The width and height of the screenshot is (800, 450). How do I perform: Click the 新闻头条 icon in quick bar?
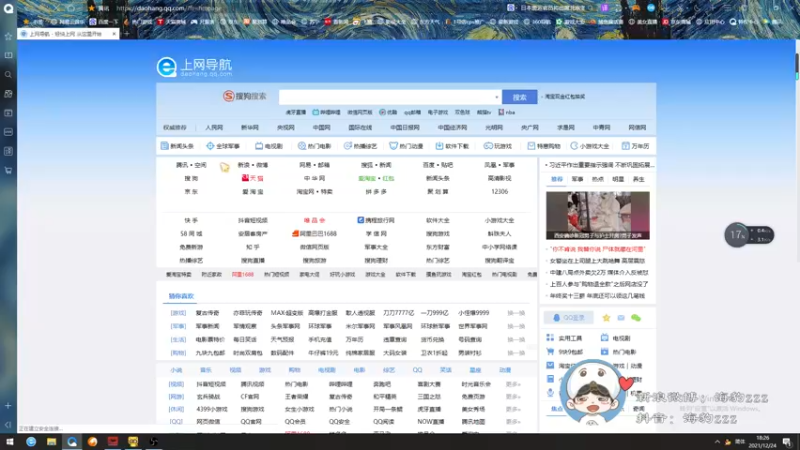click(164, 146)
